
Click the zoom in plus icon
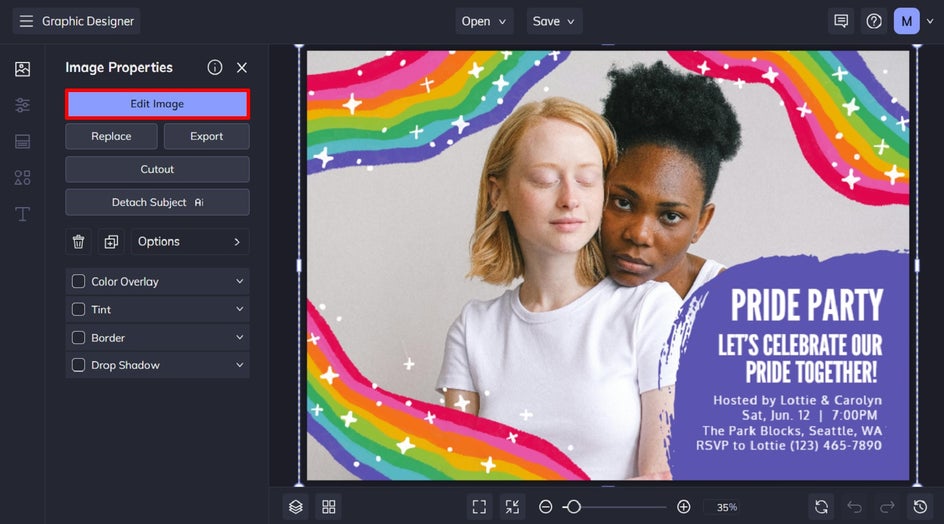point(684,507)
